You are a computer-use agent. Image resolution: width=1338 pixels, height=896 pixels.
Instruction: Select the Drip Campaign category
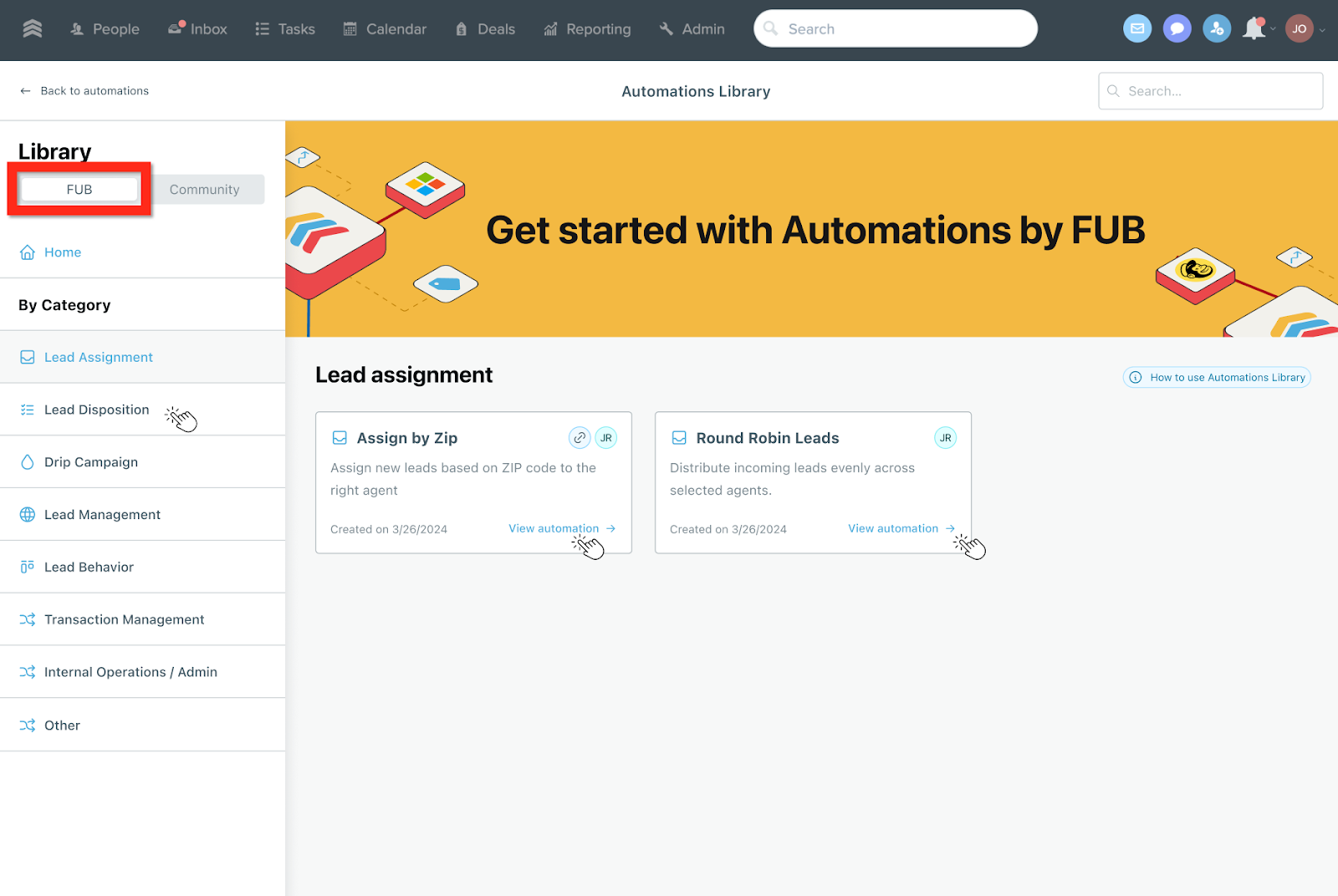point(90,462)
